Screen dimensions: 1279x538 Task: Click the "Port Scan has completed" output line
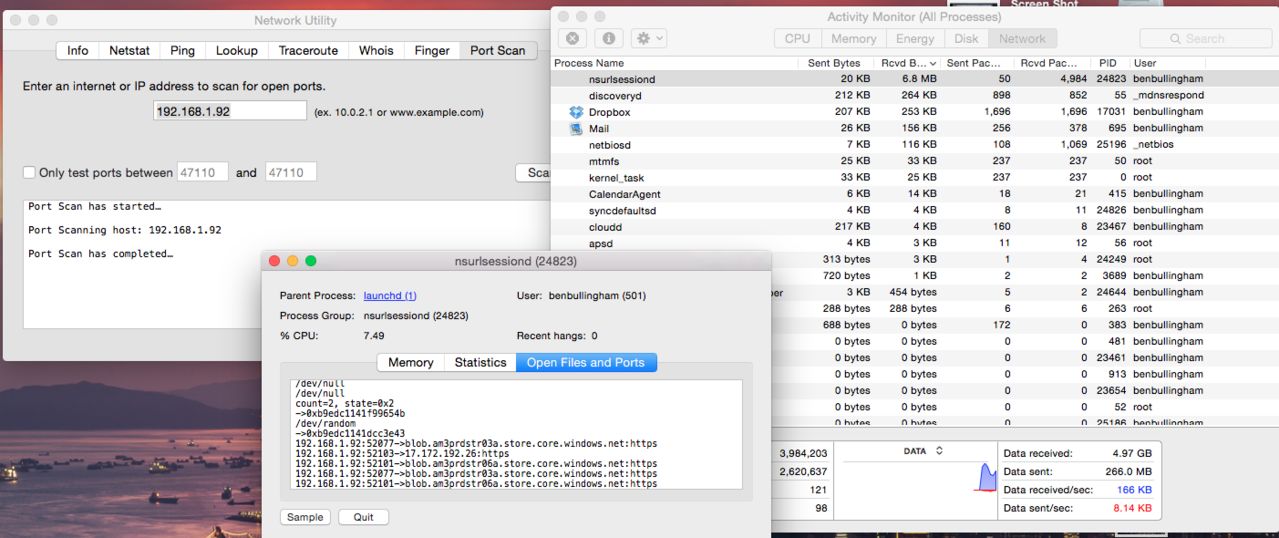point(101,254)
